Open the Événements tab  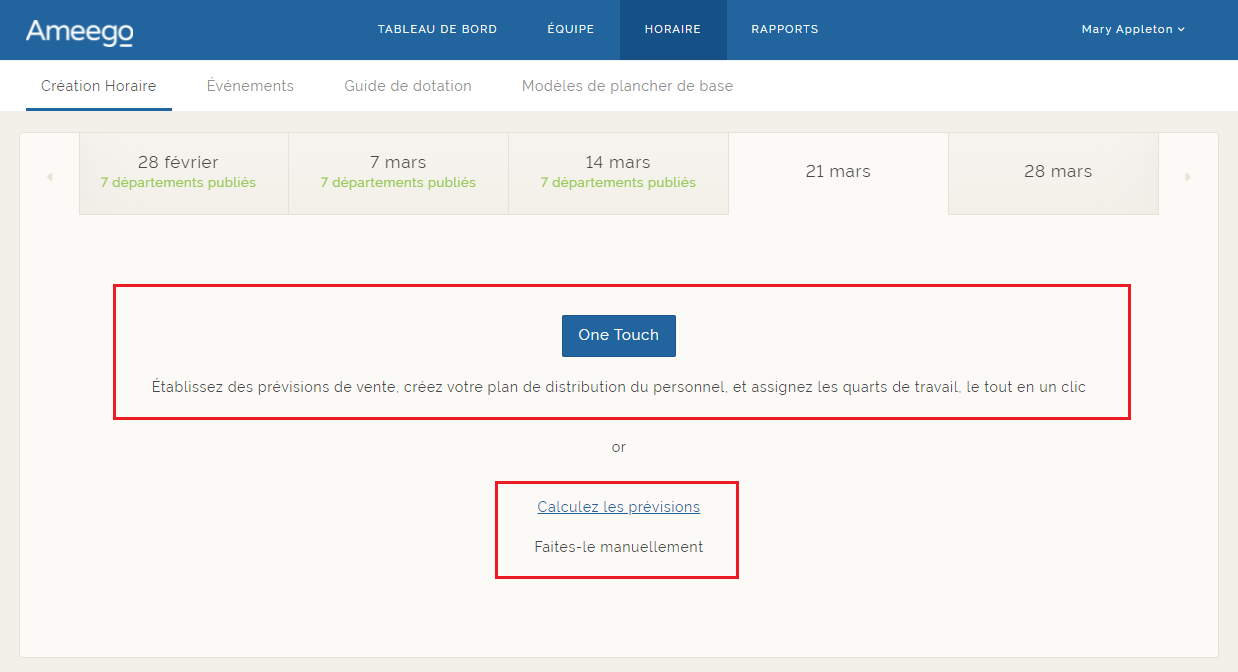point(250,85)
